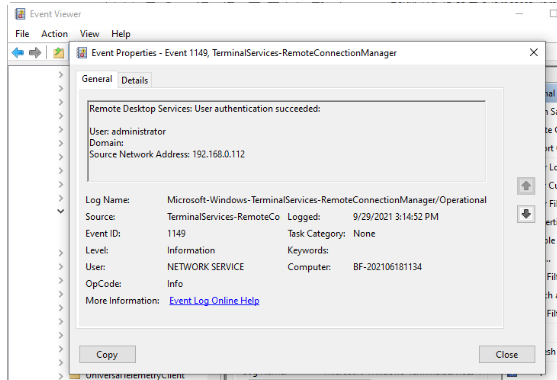Image resolution: width=557 pixels, height=380 pixels.
Task: Go forward with the gray right arrow
Action: point(35,53)
